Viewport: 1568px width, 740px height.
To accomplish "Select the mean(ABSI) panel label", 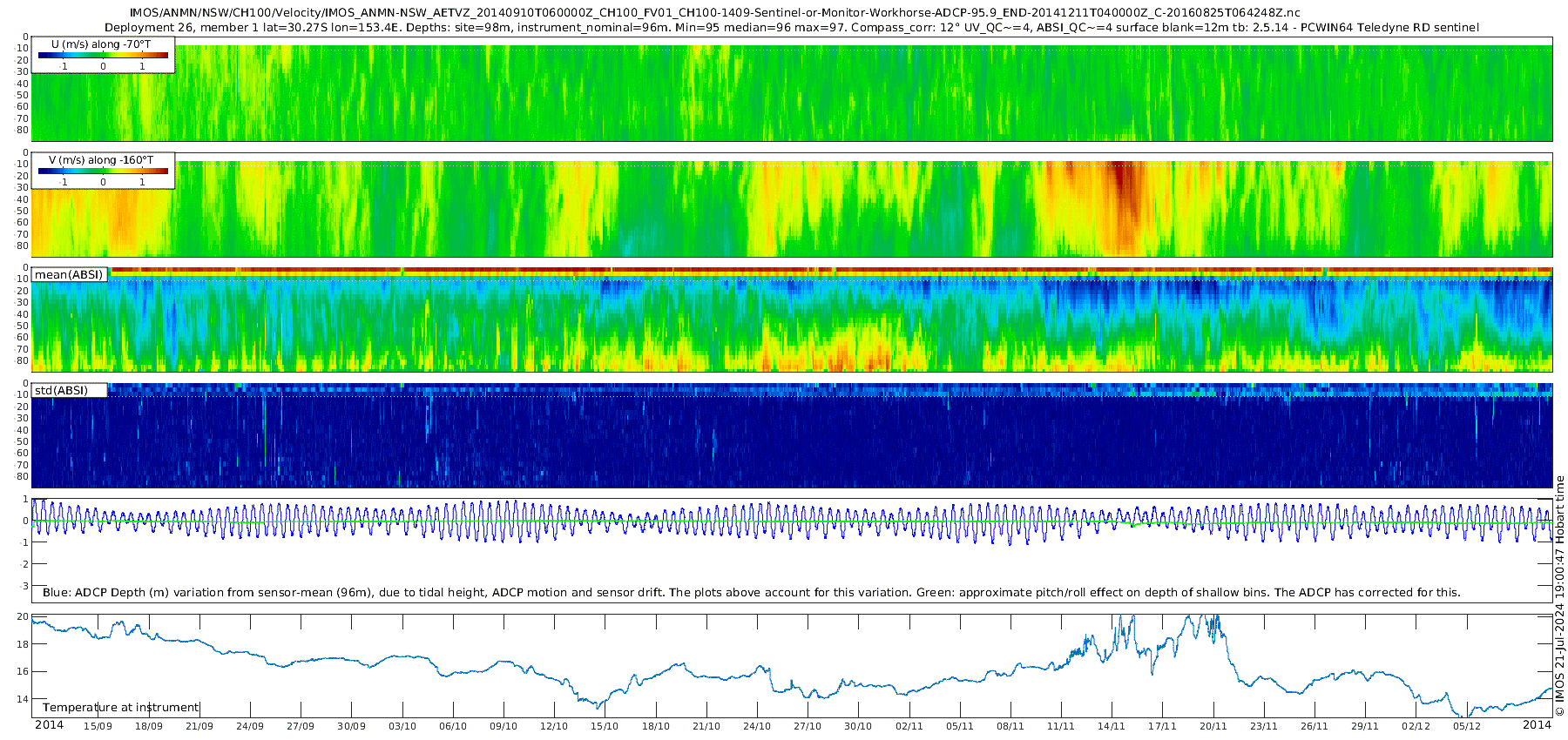I will pyautogui.click(x=70, y=274).
